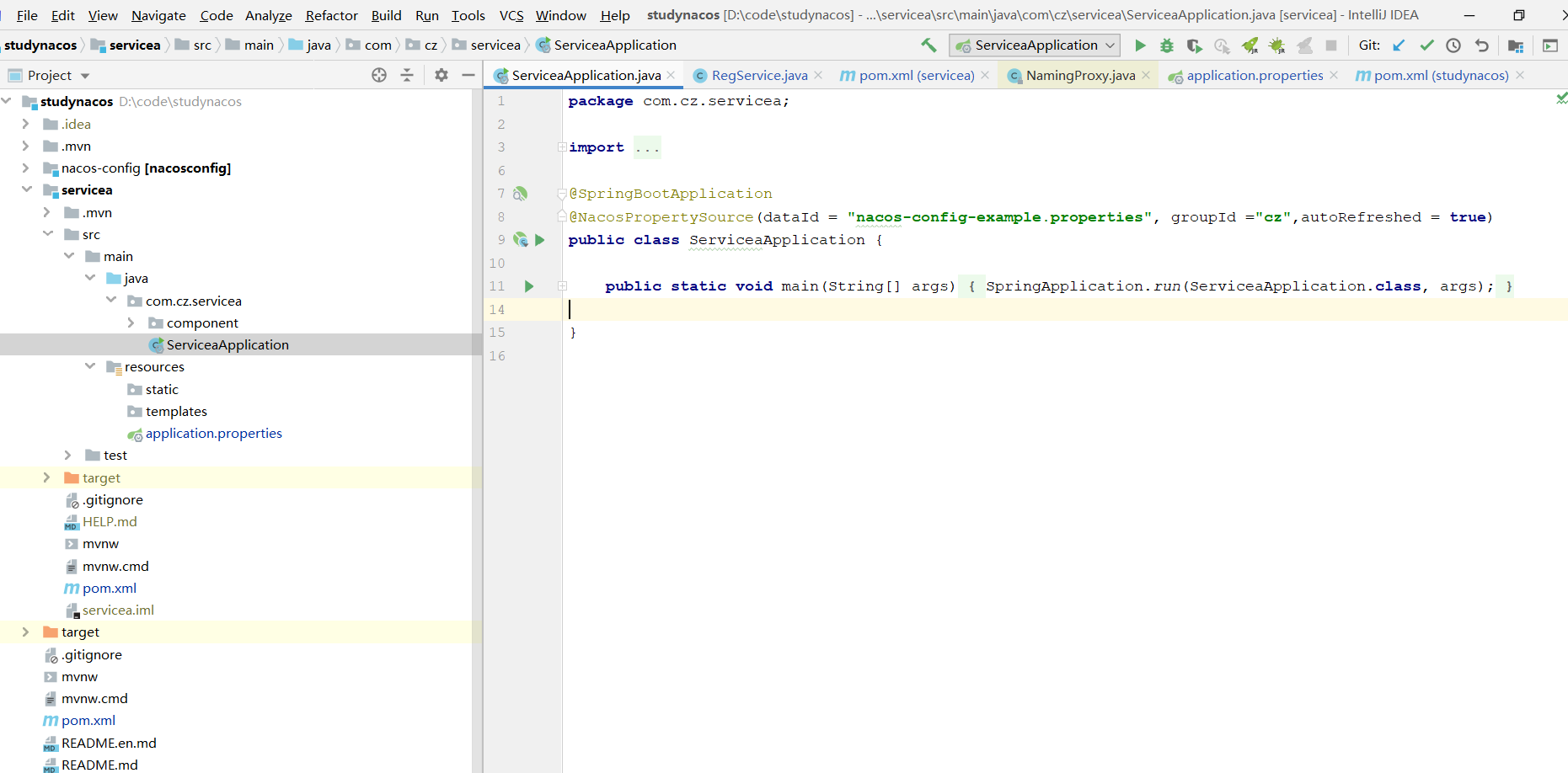The image size is (1568, 773).
Task: Unfold the import block on line 3
Action: [562, 147]
